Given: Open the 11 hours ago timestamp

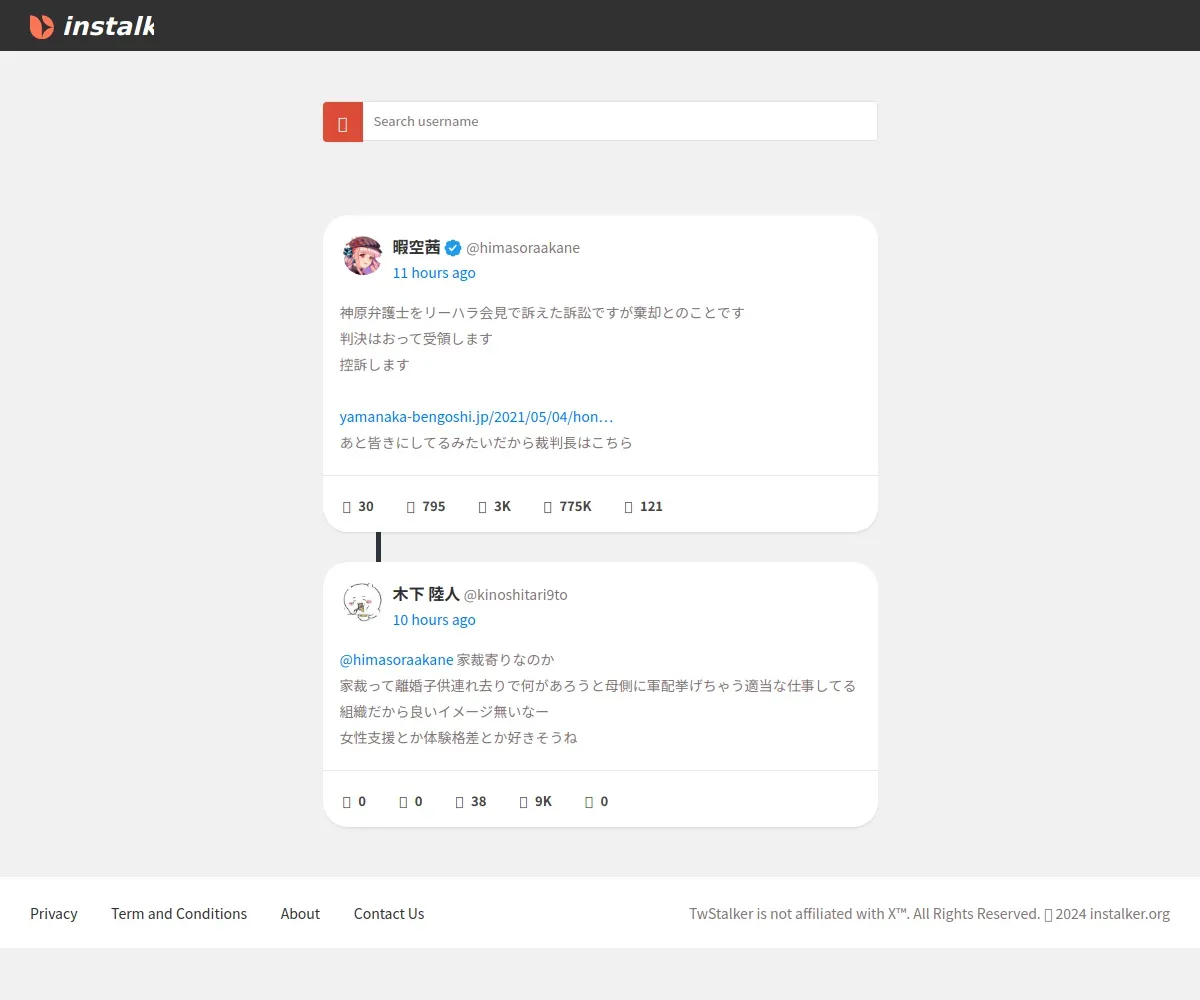Looking at the screenshot, I should pyautogui.click(x=434, y=273).
